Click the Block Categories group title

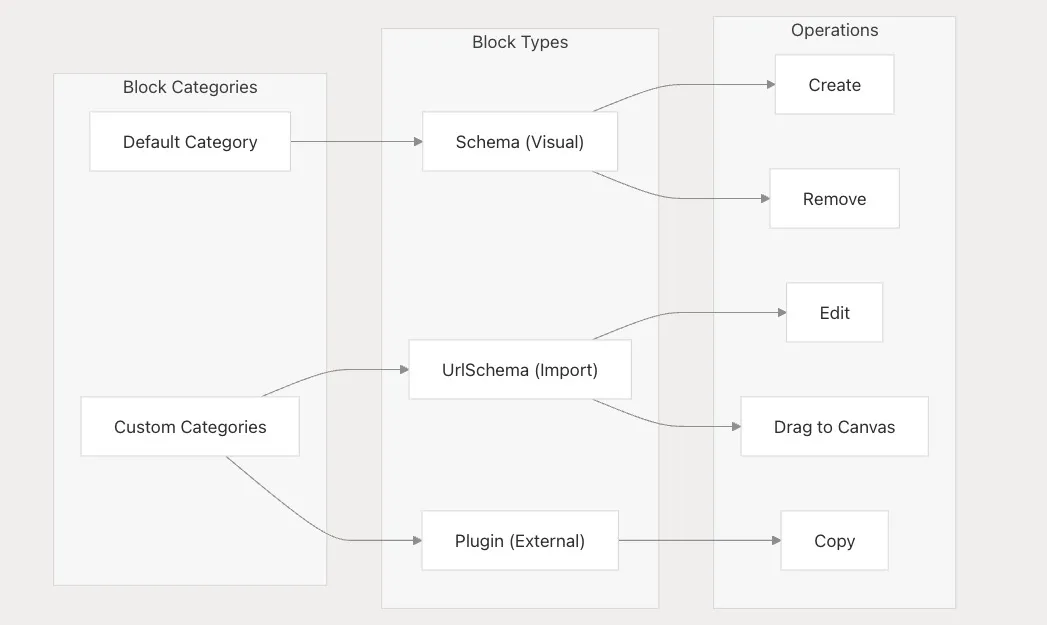click(x=190, y=87)
